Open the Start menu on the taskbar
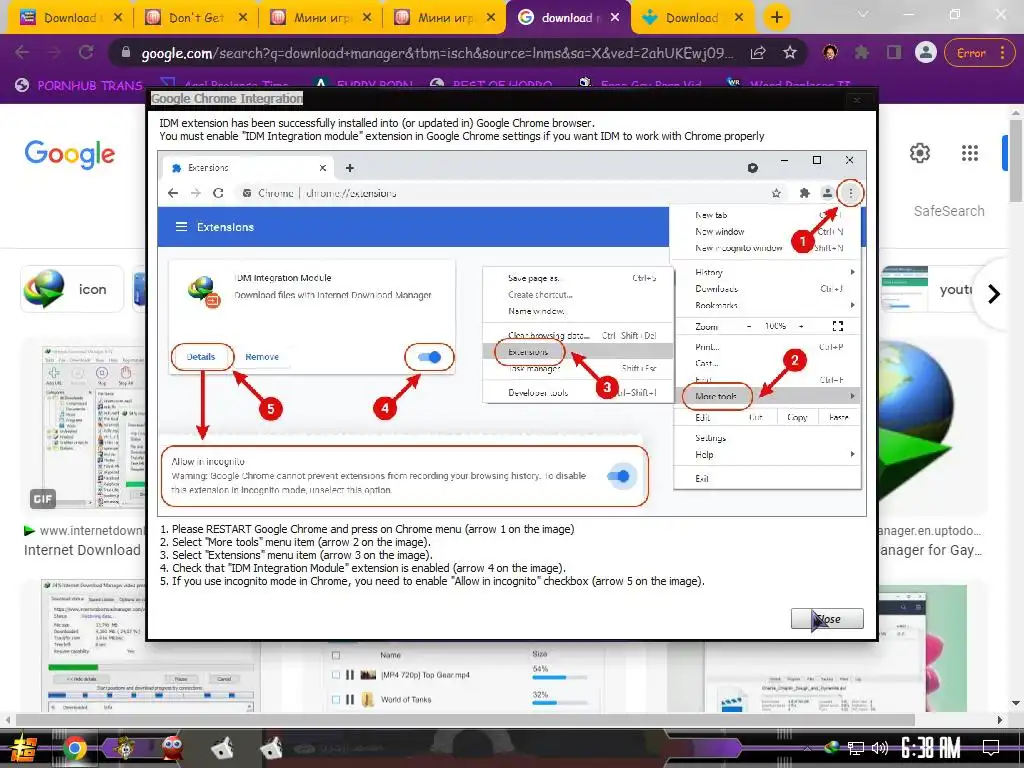Image resolution: width=1024 pixels, height=768 pixels. 23,748
